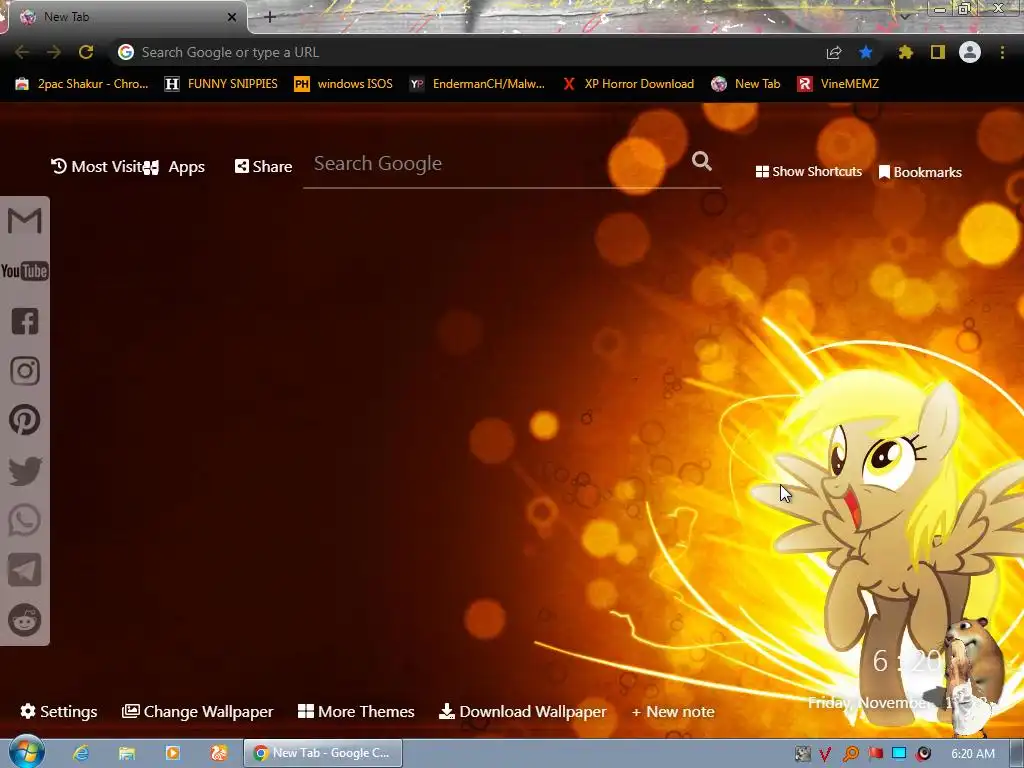Select Chrome New Tab taskbar button
The height and width of the screenshot is (768, 1024).
tap(323, 753)
